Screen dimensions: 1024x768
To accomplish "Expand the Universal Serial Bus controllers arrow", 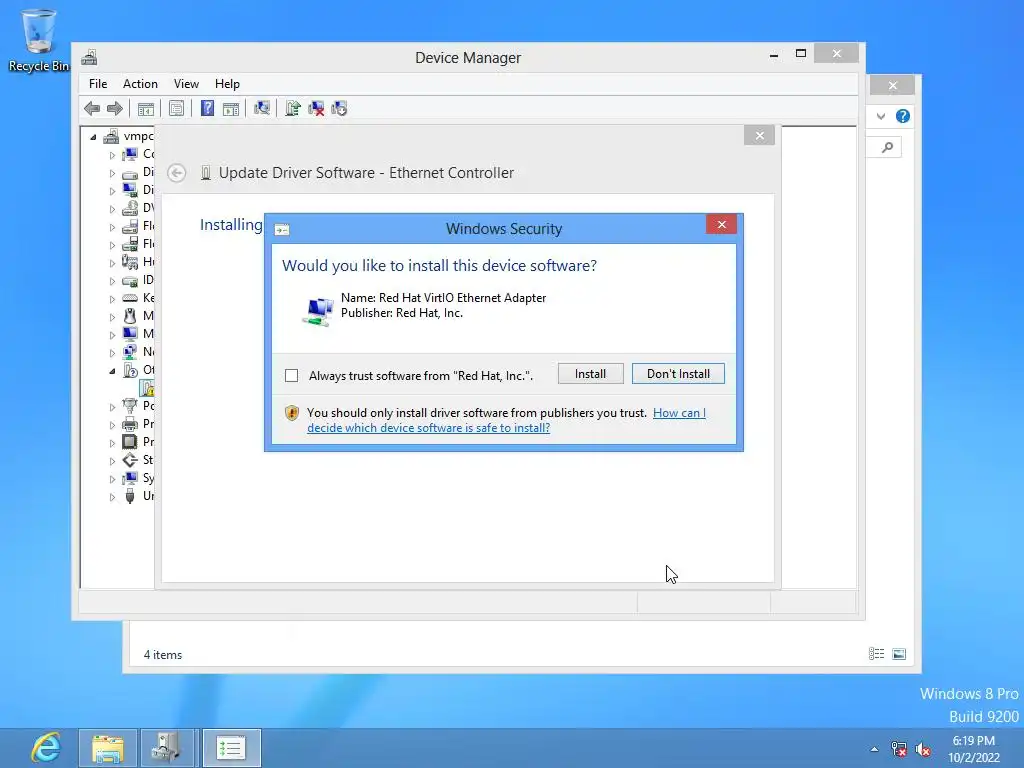I will (112, 497).
